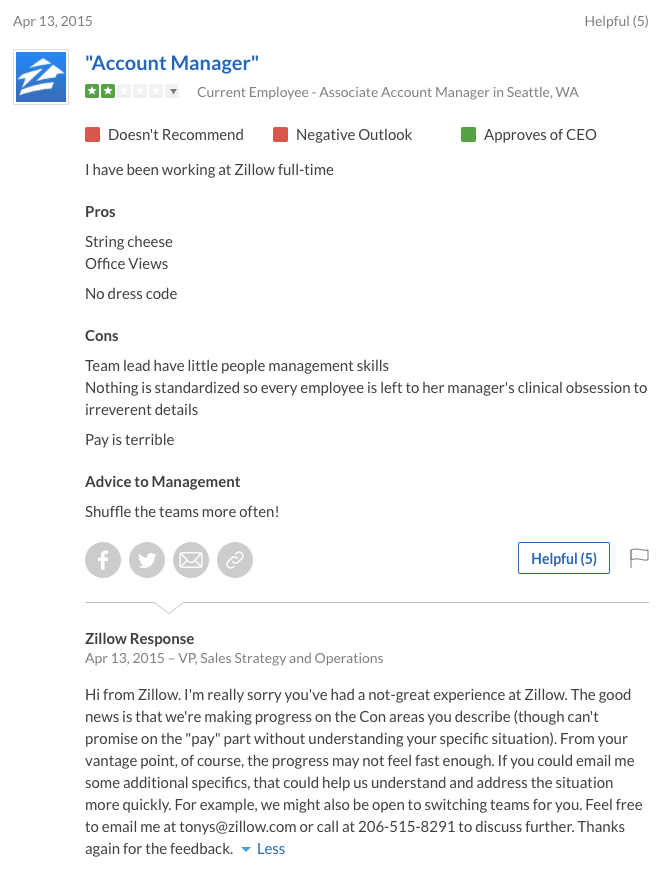The height and width of the screenshot is (870, 664).
Task: Copy review link chain icon
Action: (235, 560)
